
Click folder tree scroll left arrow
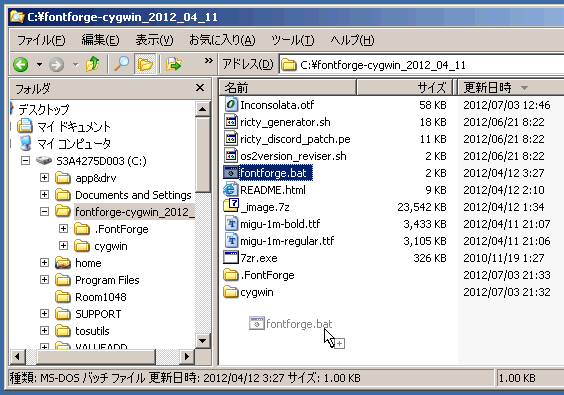point(17,357)
